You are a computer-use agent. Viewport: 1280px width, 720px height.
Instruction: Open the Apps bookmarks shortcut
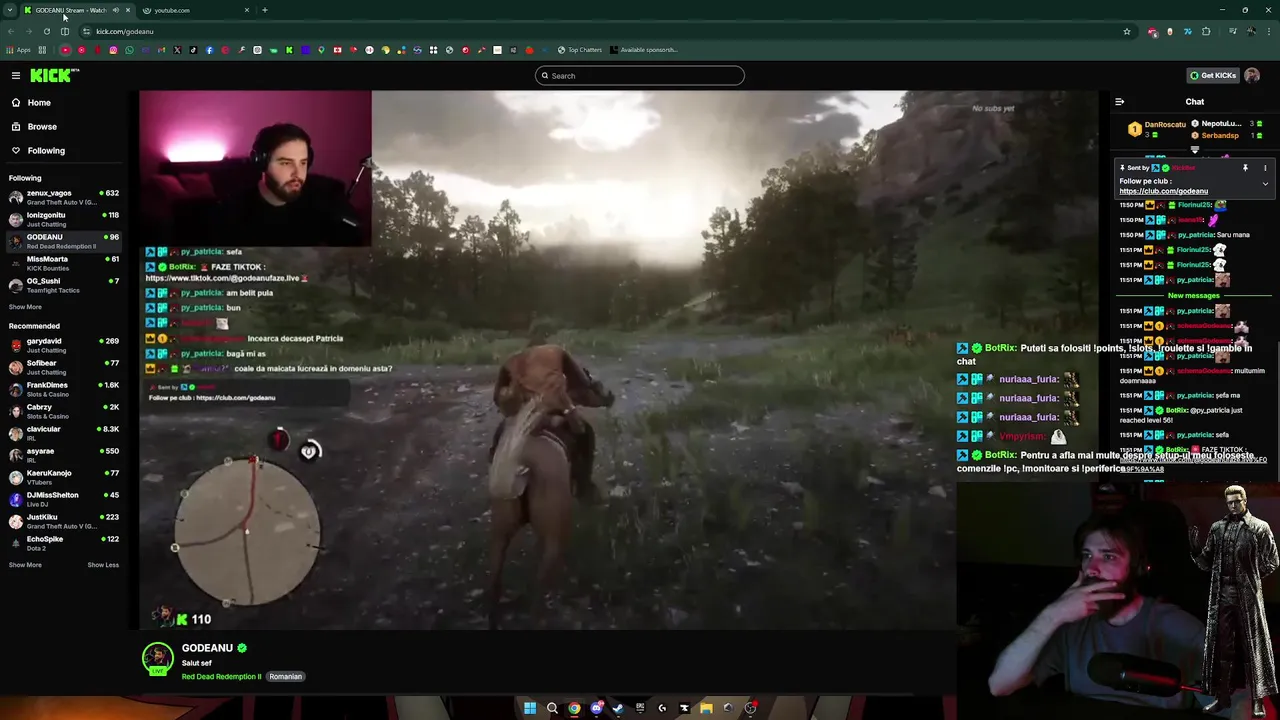(18, 50)
